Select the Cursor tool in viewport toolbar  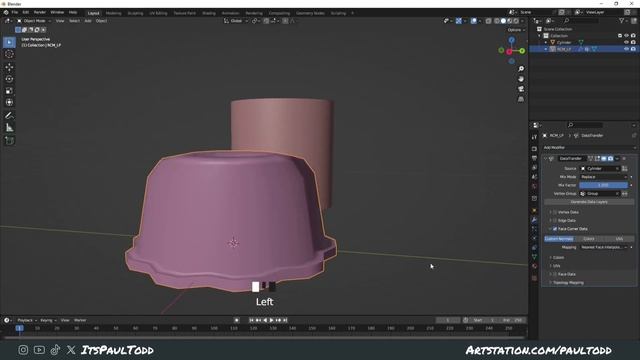click(x=9, y=54)
